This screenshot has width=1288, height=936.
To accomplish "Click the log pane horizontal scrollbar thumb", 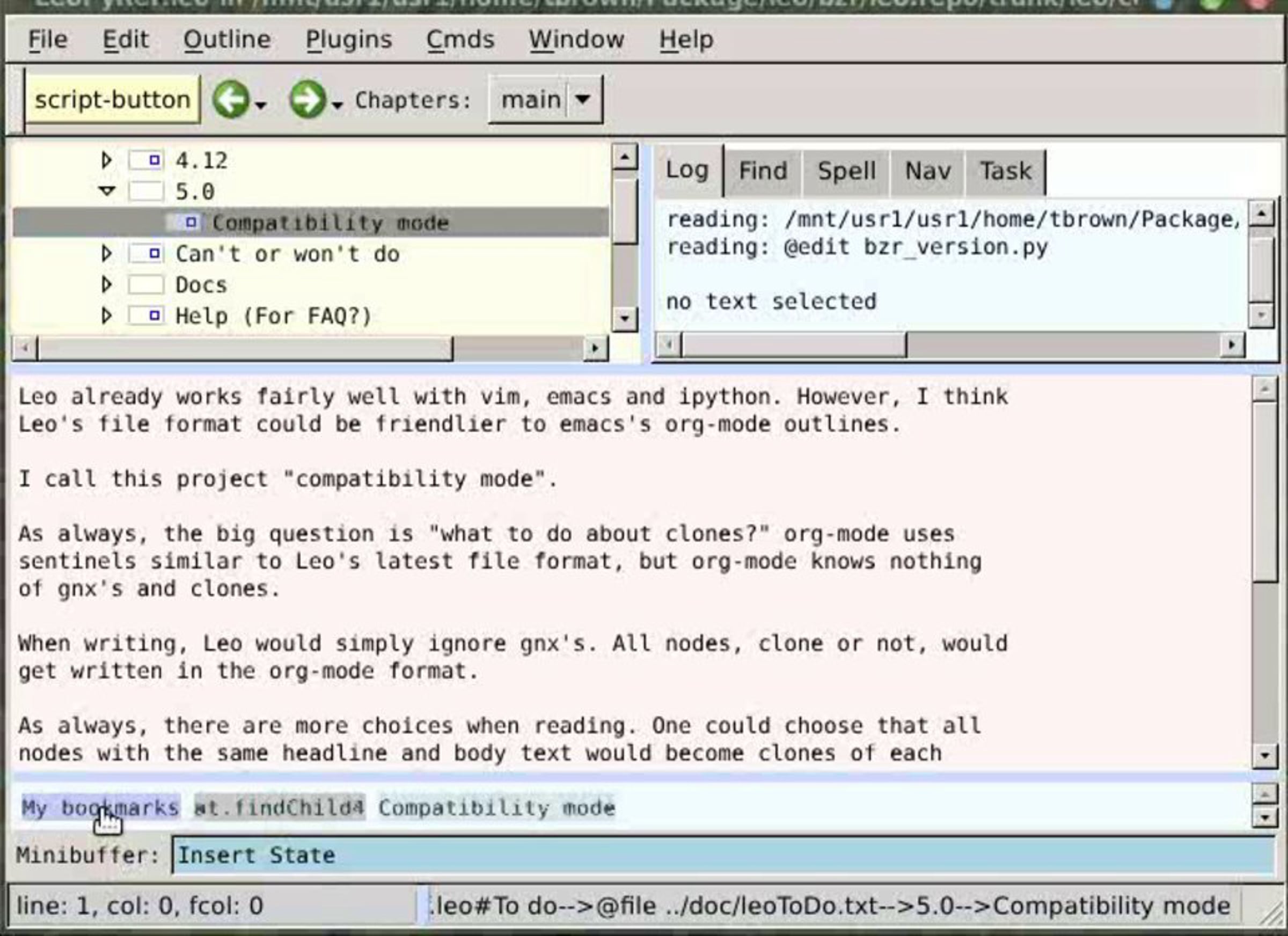I will pyautogui.click(x=793, y=344).
